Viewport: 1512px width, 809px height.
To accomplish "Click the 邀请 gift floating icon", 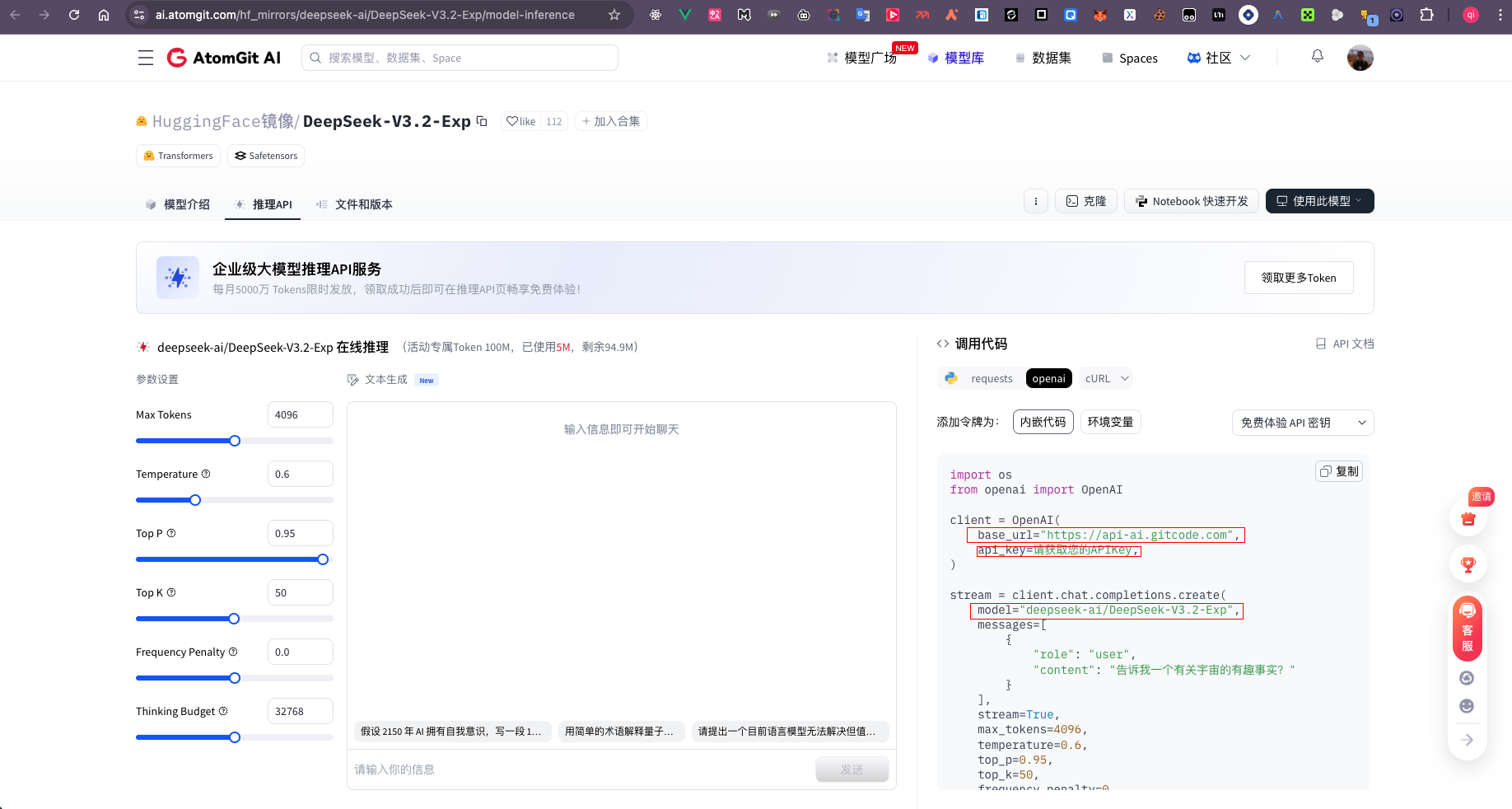I will click(1468, 518).
